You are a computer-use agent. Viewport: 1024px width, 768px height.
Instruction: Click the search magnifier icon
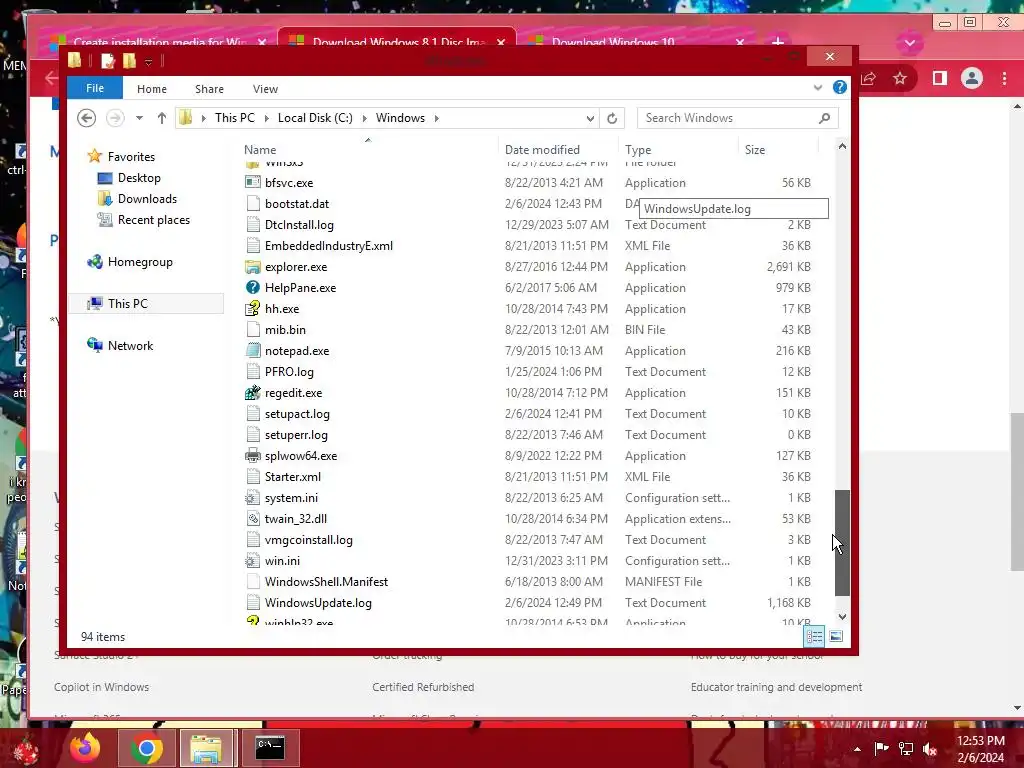[x=825, y=118]
